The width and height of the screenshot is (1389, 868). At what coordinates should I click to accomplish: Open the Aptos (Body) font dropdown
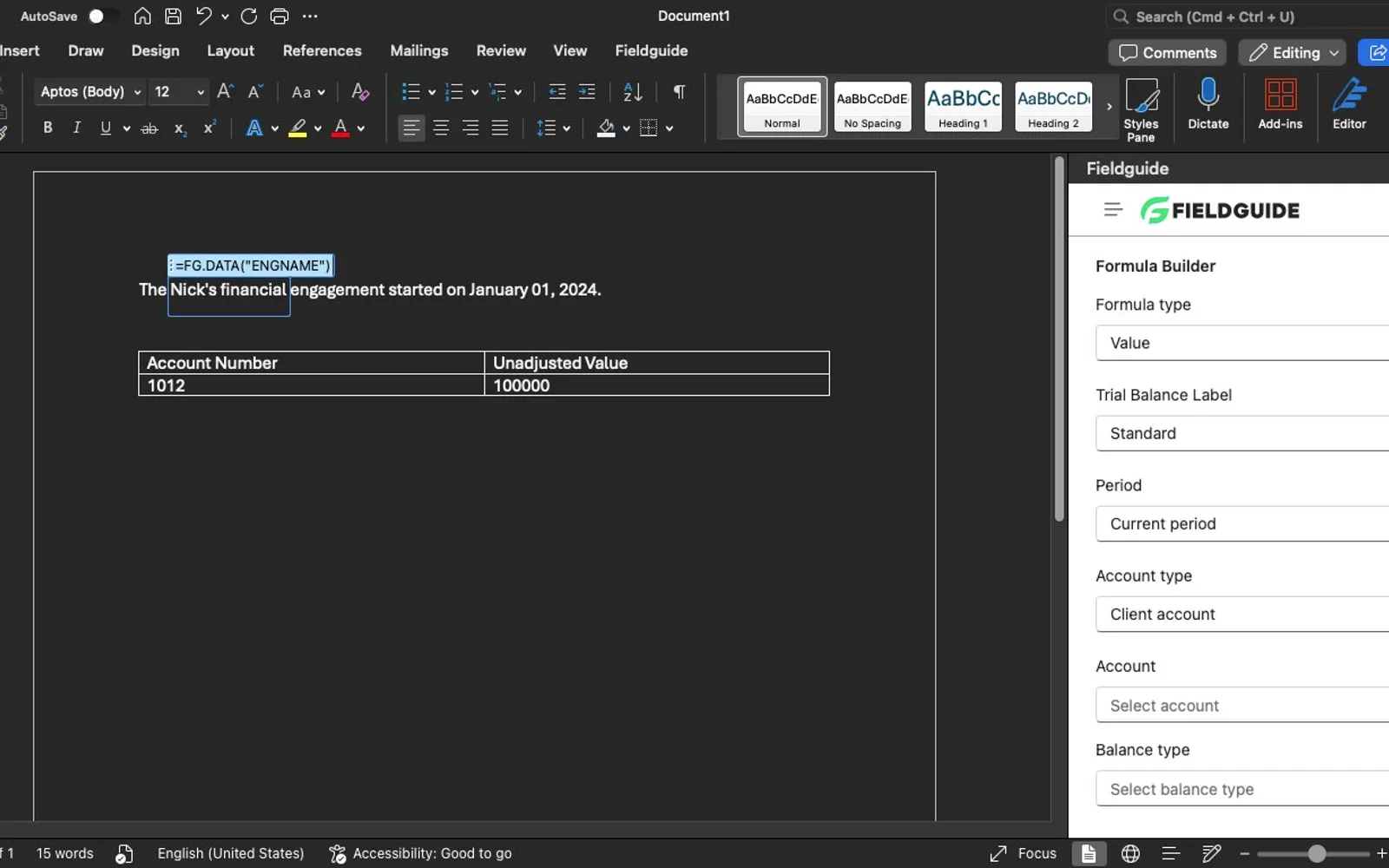point(90,91)
